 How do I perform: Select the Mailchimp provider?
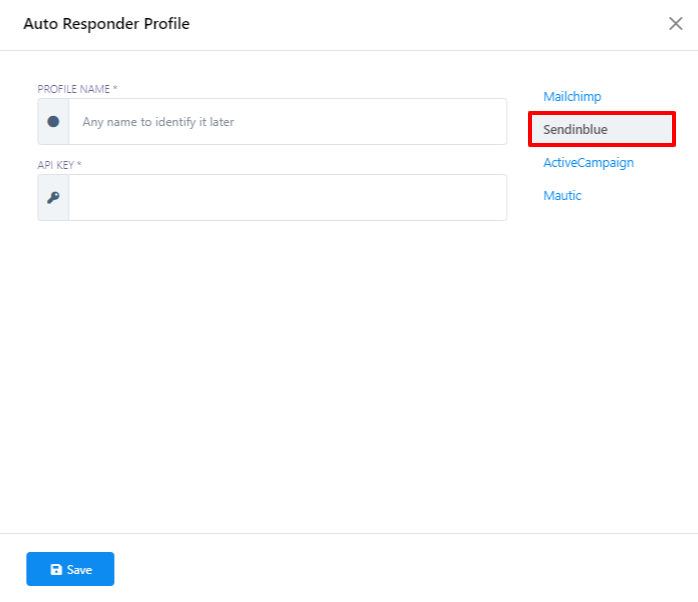572,97
